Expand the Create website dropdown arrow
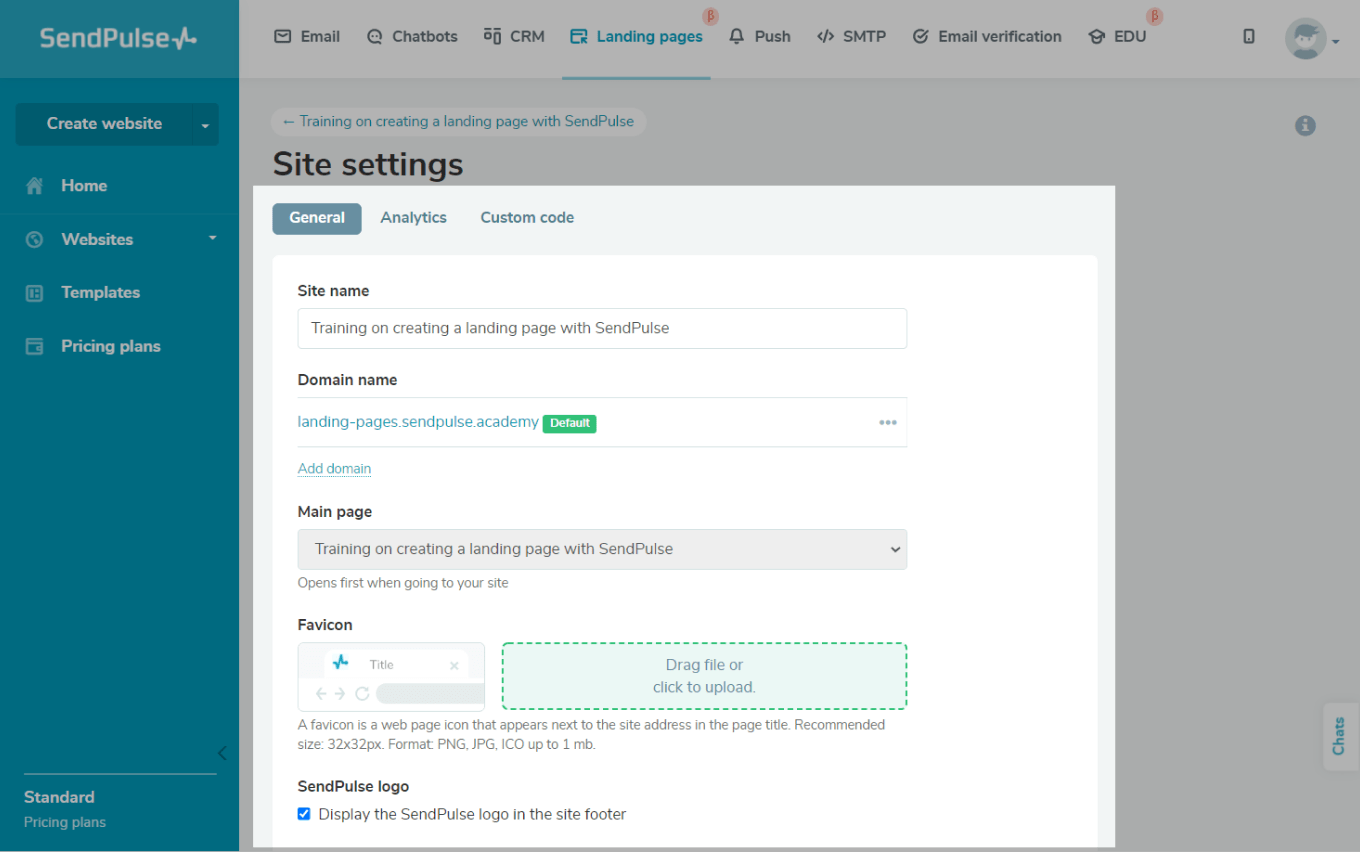Viewport: 1360px width, 852px height. click(x=205, y=124)
